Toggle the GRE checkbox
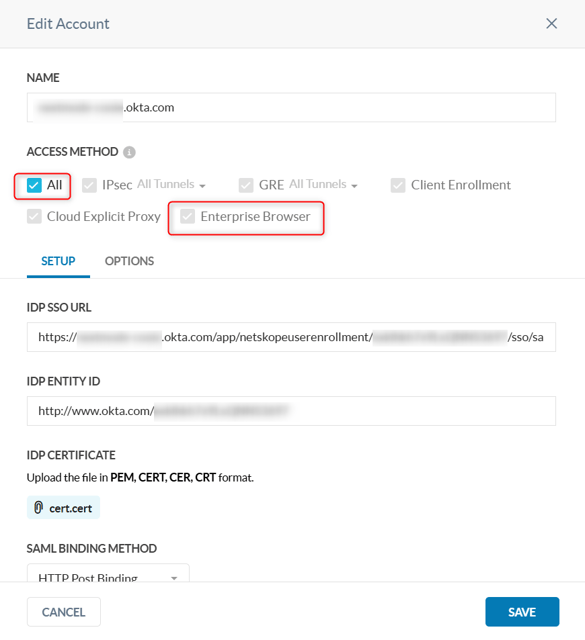The height and width of the screenshot is (640, 585). (246, 185)
